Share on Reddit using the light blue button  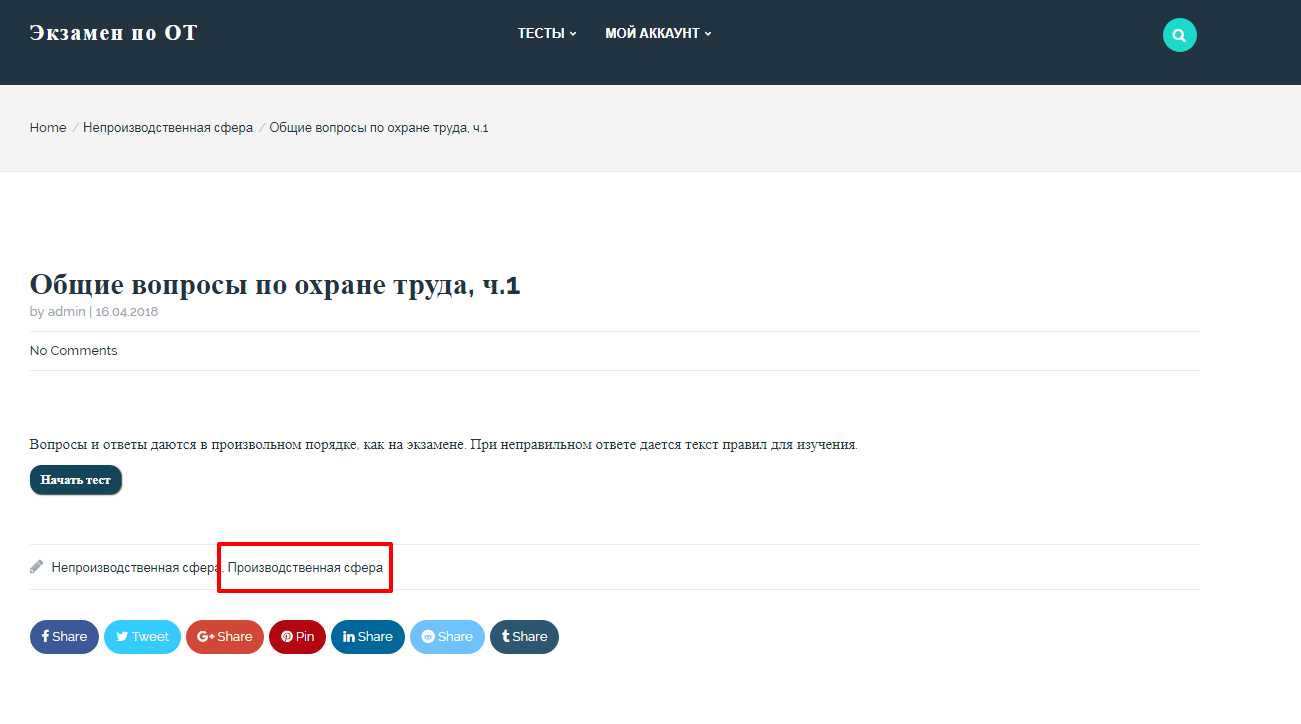click(x=447, y=637)
